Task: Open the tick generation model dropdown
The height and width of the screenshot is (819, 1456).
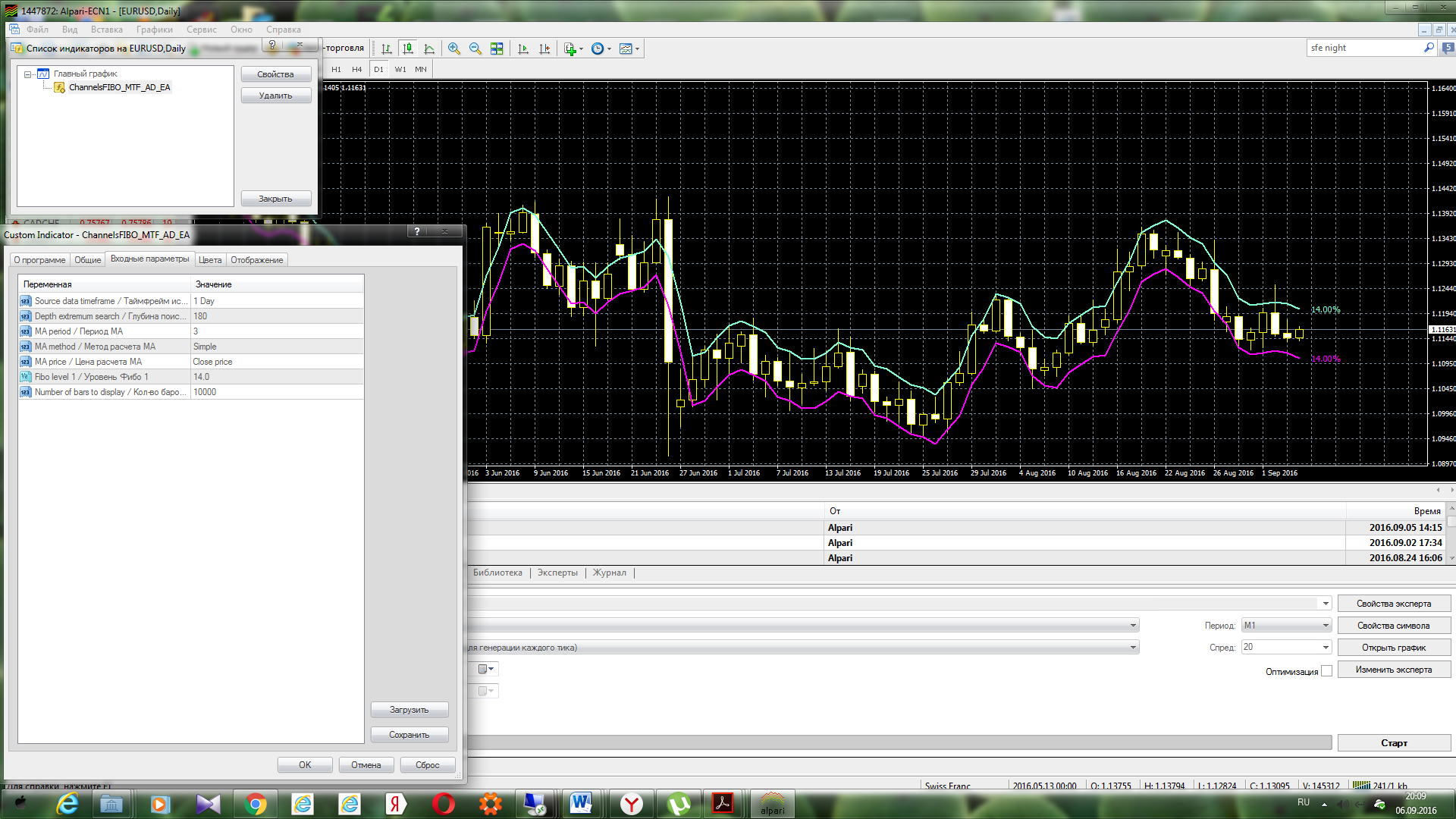Action: click(x=1133, y=648)
